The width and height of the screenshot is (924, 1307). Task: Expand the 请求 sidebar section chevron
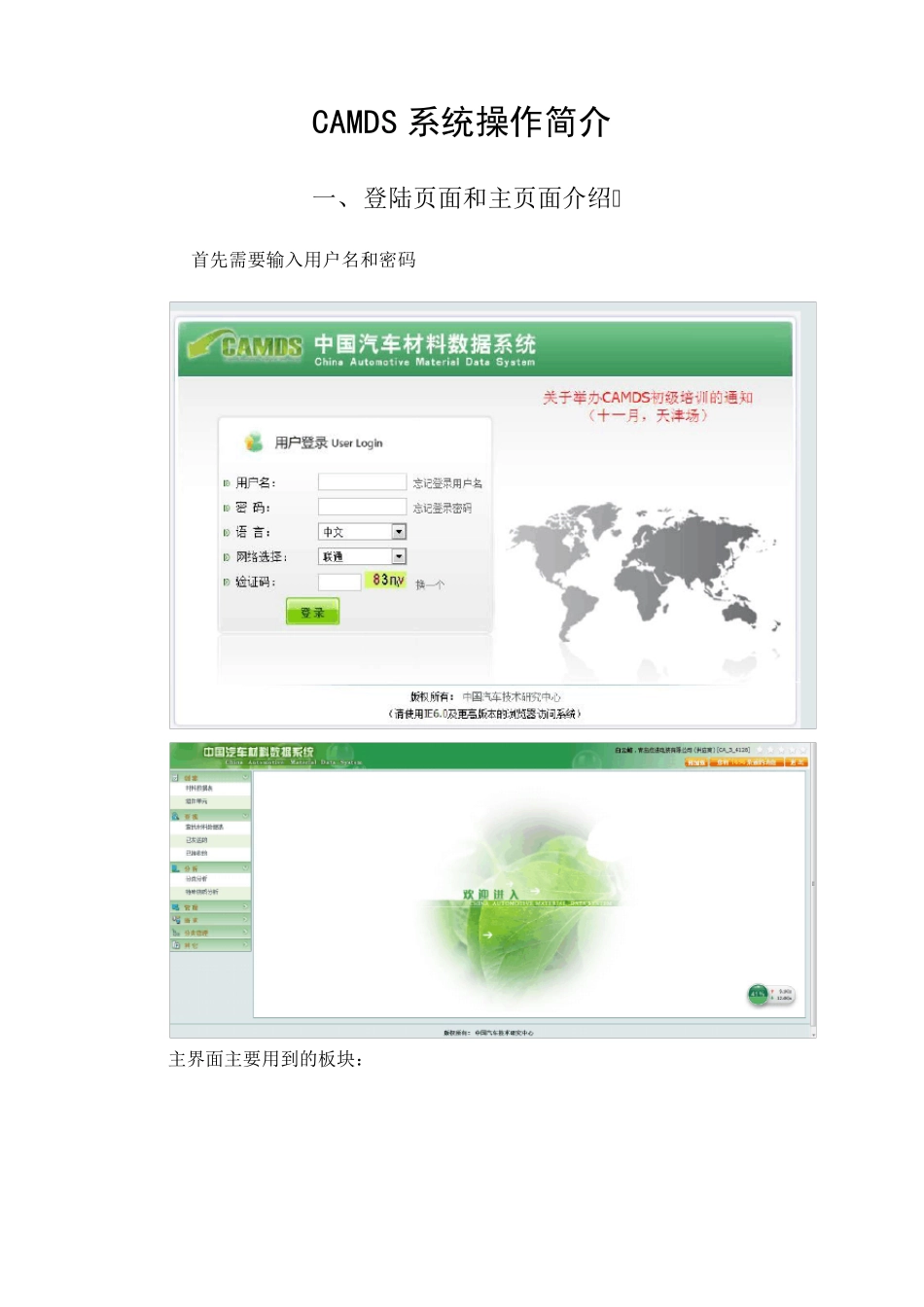(x=245, y=919)
